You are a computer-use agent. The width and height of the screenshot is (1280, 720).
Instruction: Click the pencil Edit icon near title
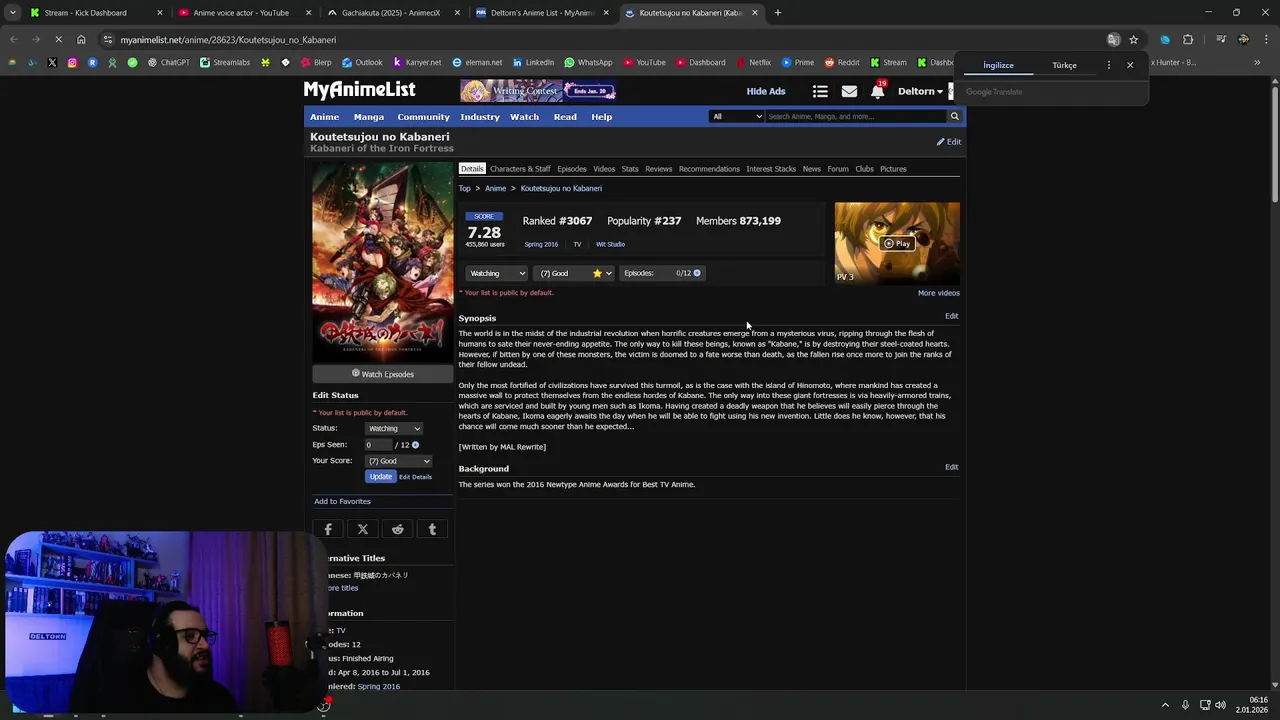pos(948,142)
